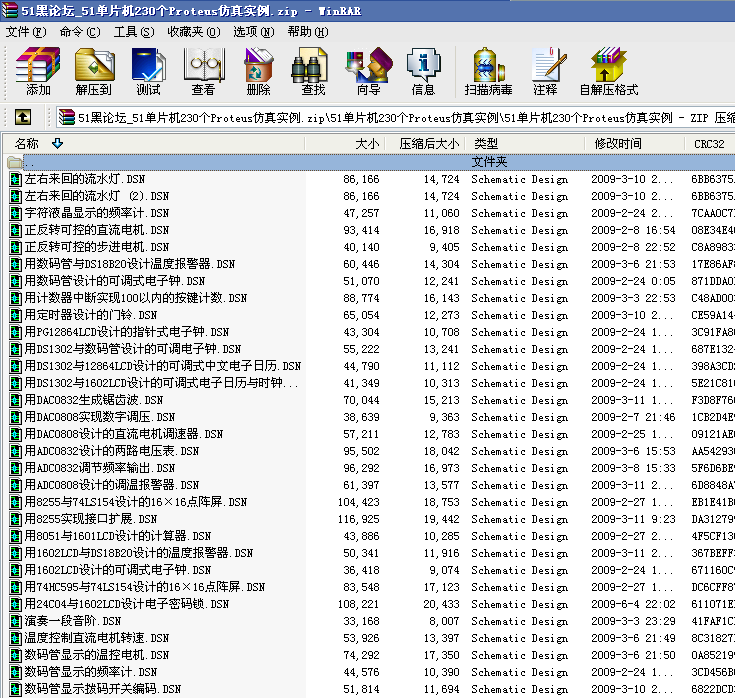Image resolution: width=735 pixels, height=698 pixels.
Task: Sort files by CRC32 column header
Action: 709,143
